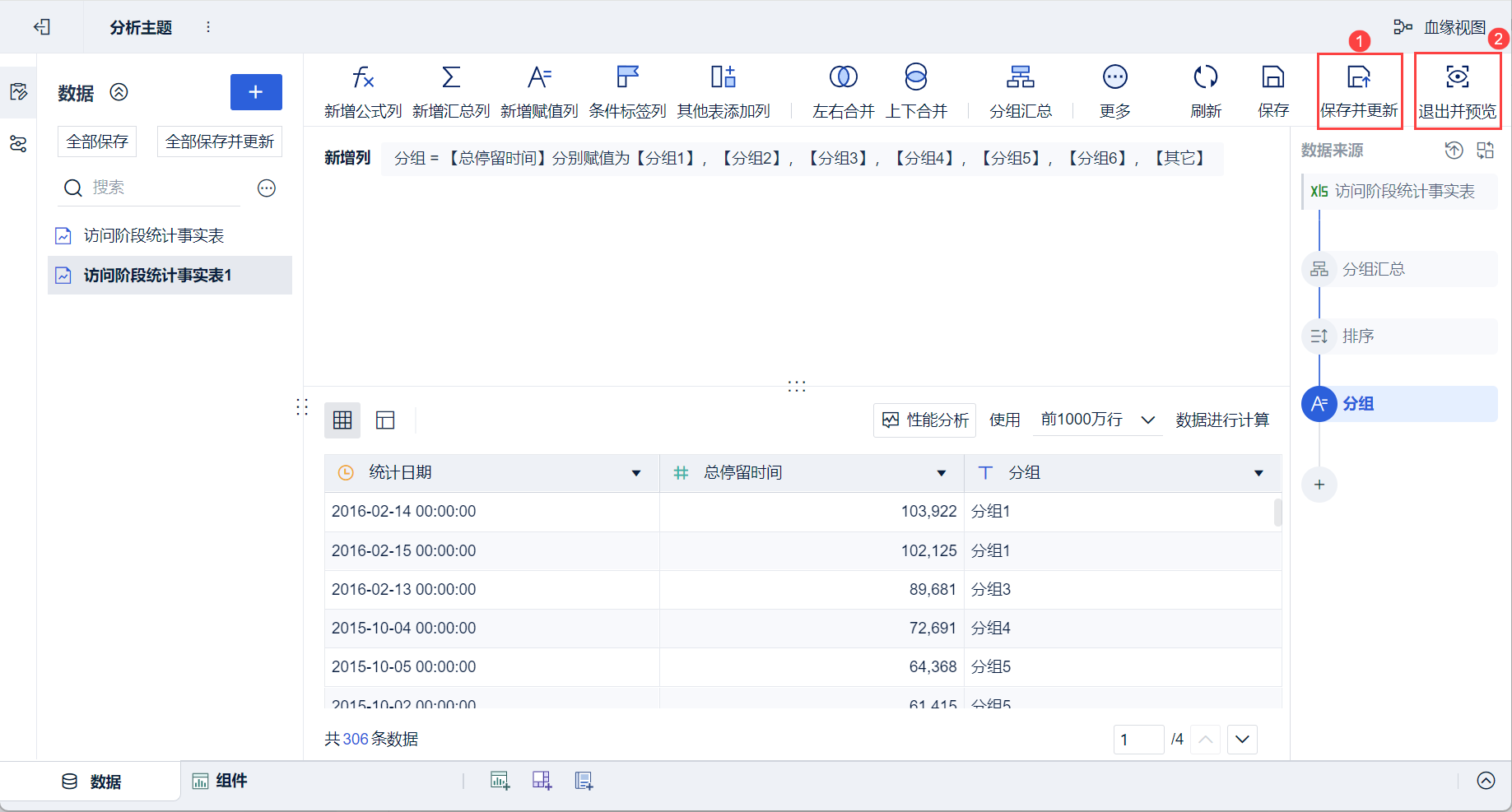Edit the page number input field

(x=1139, y=740)
